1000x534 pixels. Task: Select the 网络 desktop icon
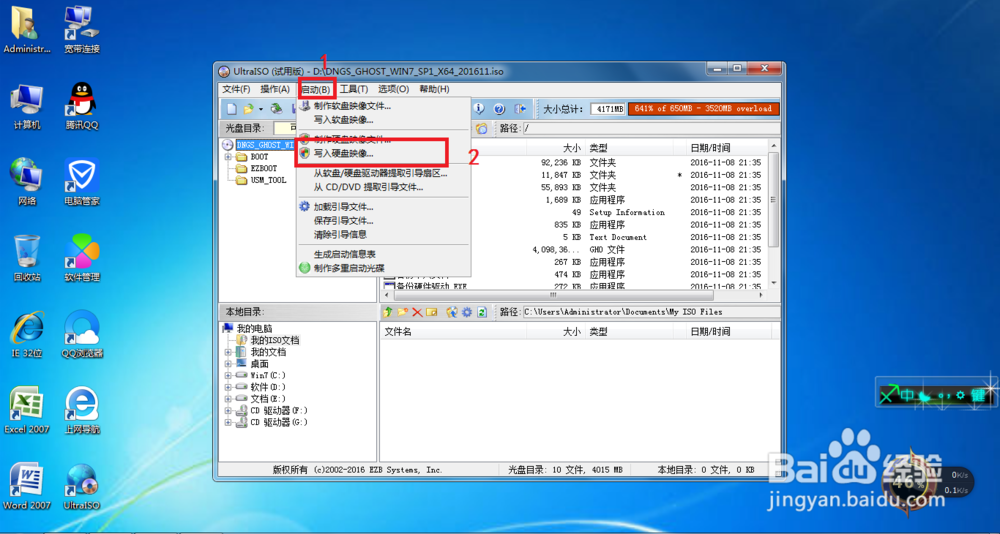(27, 182)
